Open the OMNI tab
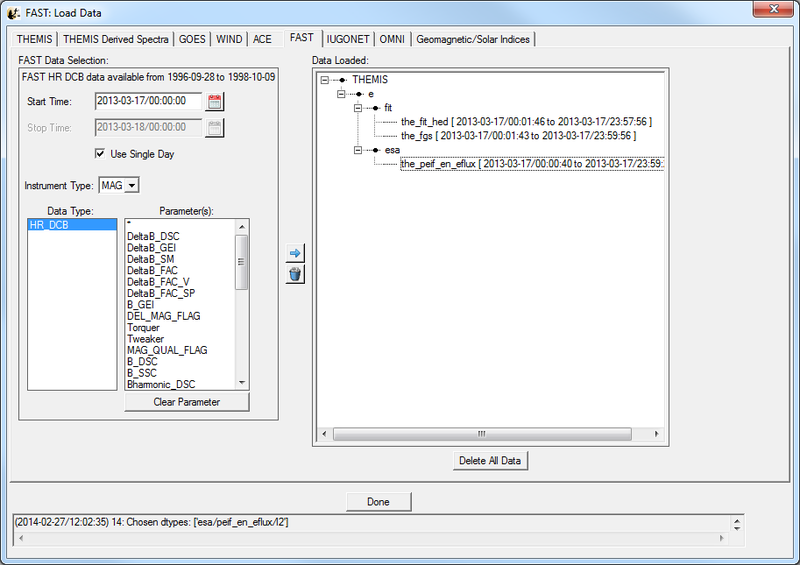The height and width of the screenshot is (565, 800). (391, 39)
